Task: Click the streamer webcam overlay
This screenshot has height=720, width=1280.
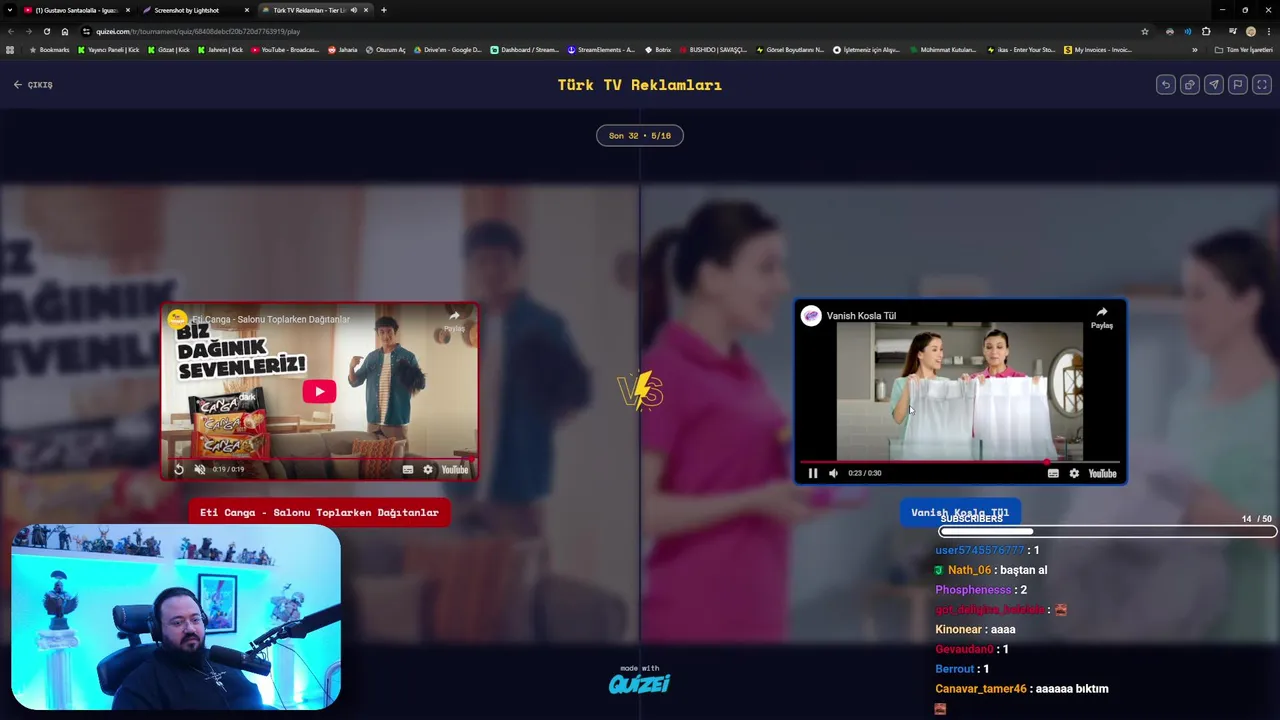Action: click(x=176, y=617)
